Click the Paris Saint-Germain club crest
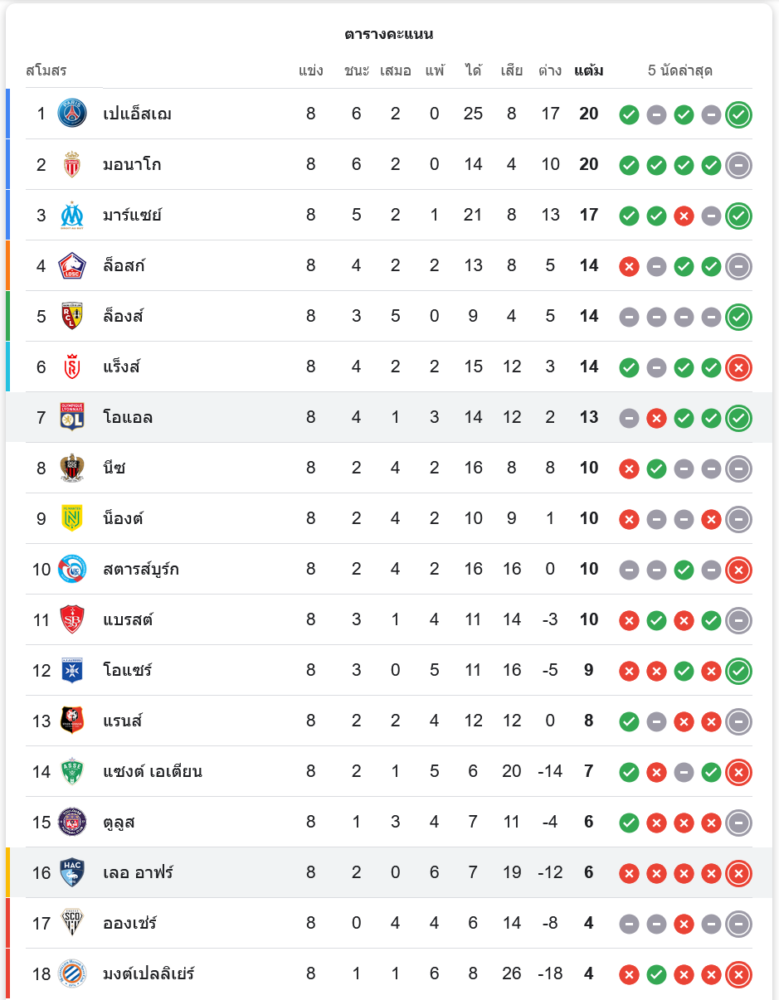This screenshot has width=779, height=1000. [x=72, y=114]
